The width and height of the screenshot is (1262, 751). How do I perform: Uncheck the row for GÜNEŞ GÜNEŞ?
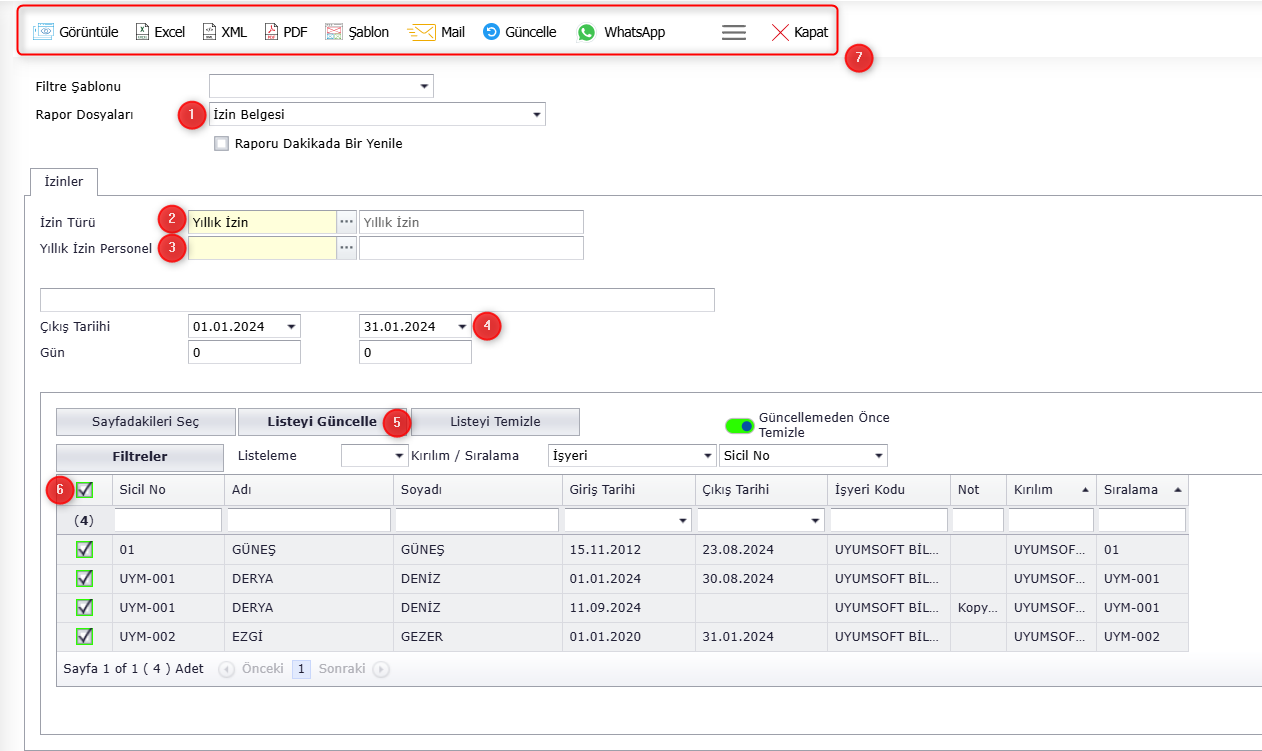[85, 549]
